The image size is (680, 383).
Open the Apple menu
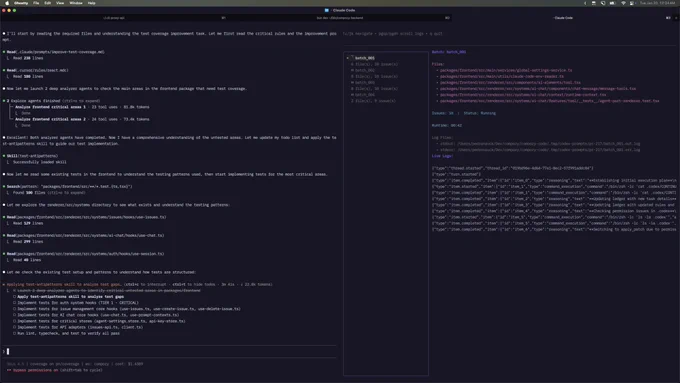7,3
